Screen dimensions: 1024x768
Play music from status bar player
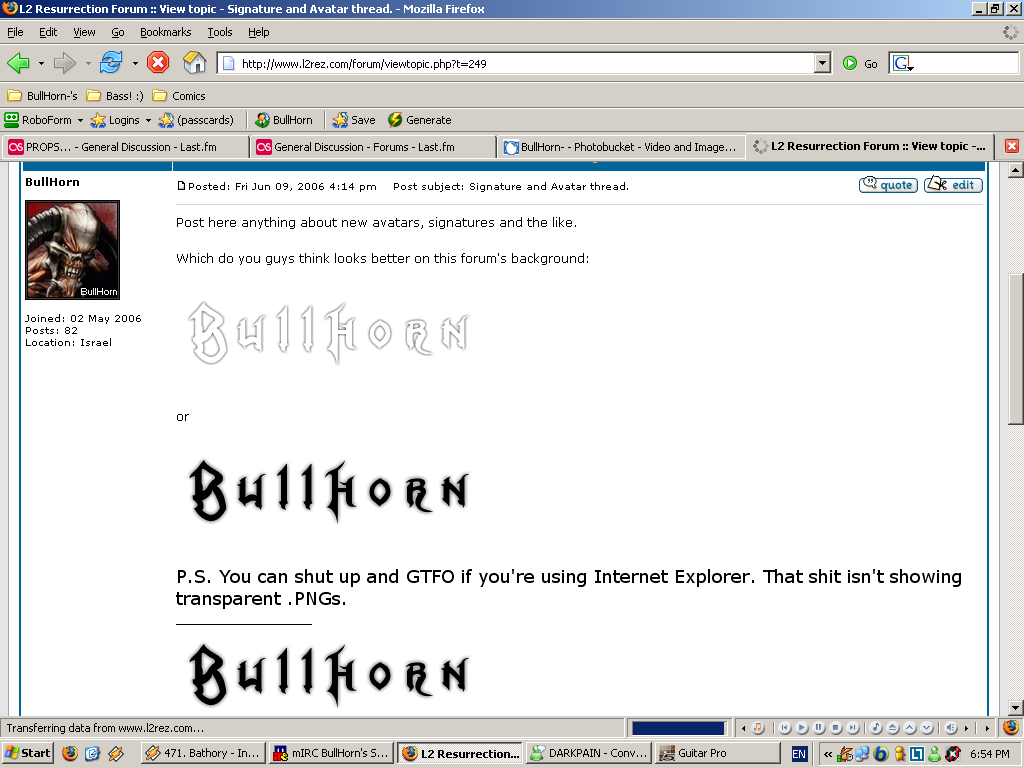click(802, 728)
